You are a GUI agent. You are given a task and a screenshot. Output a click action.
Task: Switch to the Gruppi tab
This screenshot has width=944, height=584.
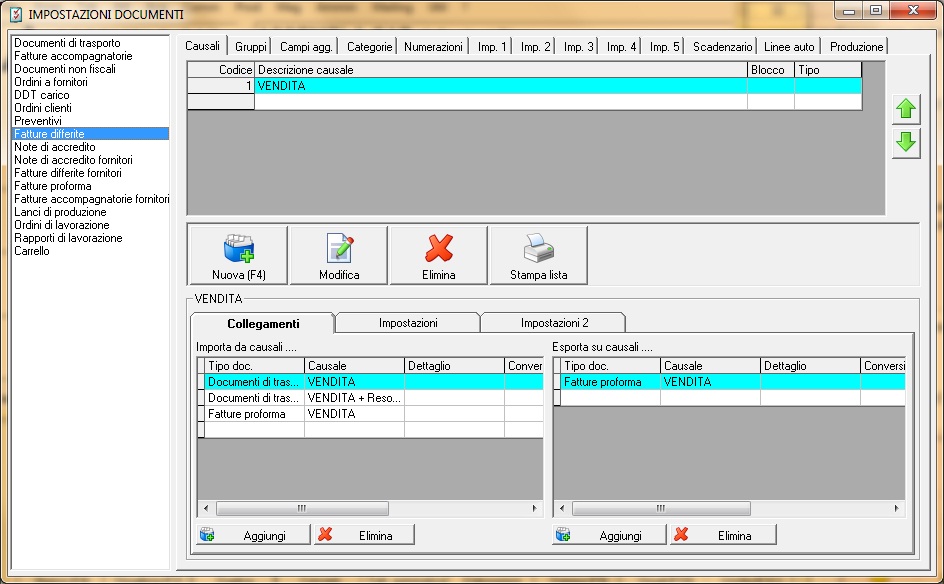250,46
